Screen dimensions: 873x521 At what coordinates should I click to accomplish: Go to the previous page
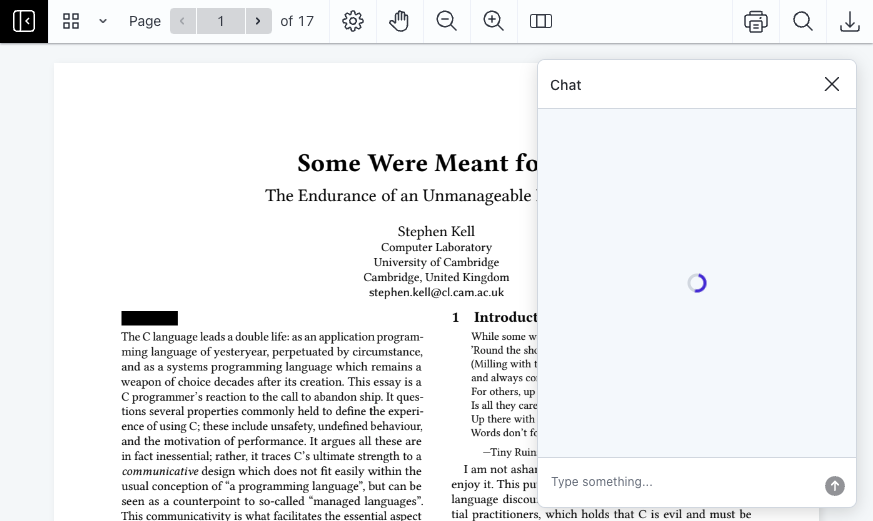click(182, 21)
